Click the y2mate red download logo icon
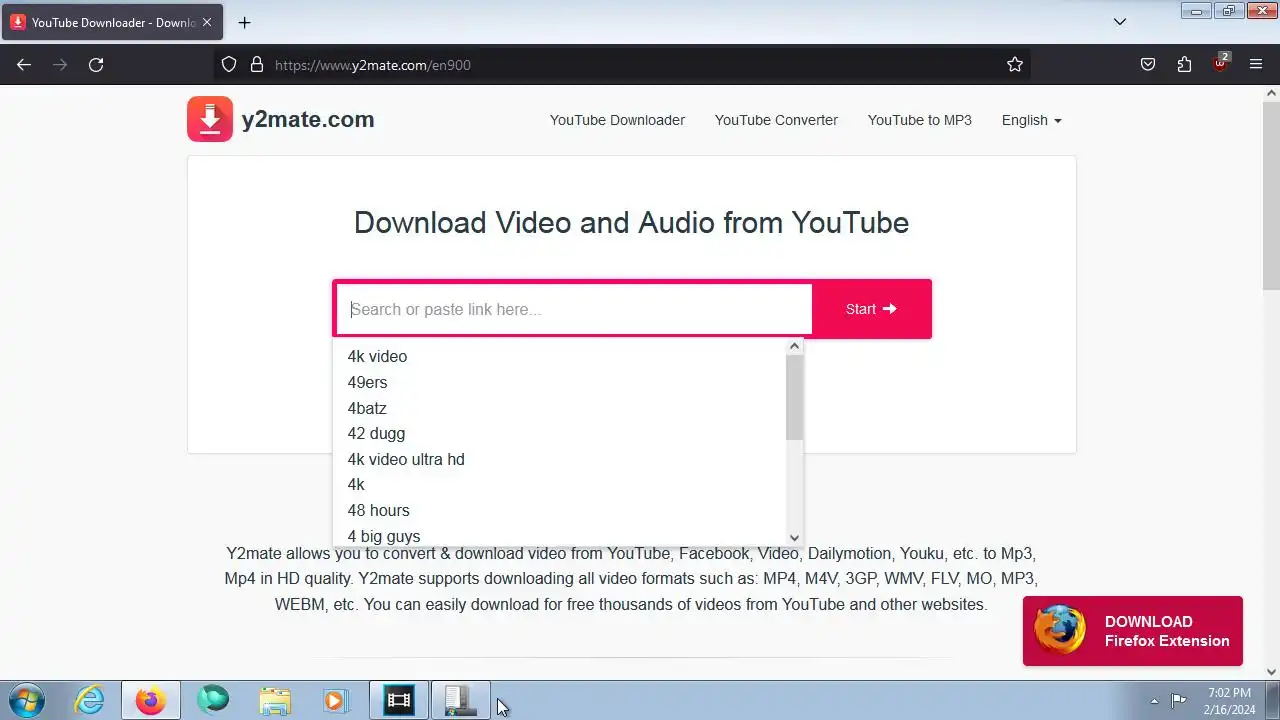 pyautogui.click(x=210, y=119)
